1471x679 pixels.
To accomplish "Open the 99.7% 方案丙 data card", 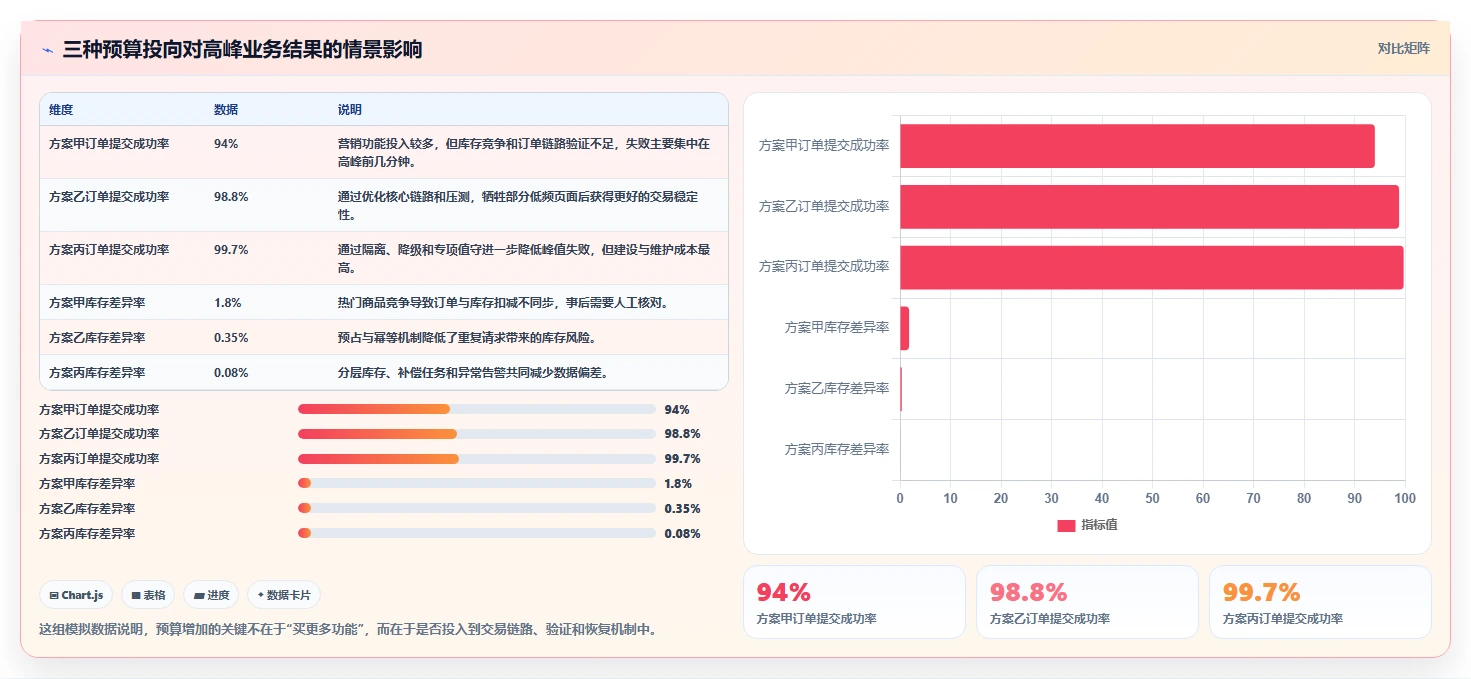I will tap(1320, 602).
